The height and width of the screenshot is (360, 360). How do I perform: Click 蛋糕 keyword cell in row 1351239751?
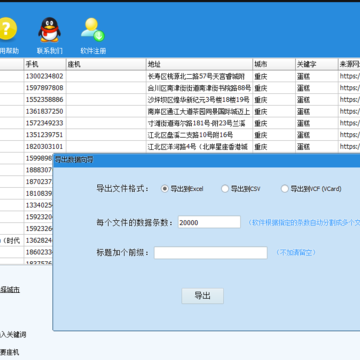(317, 135)
